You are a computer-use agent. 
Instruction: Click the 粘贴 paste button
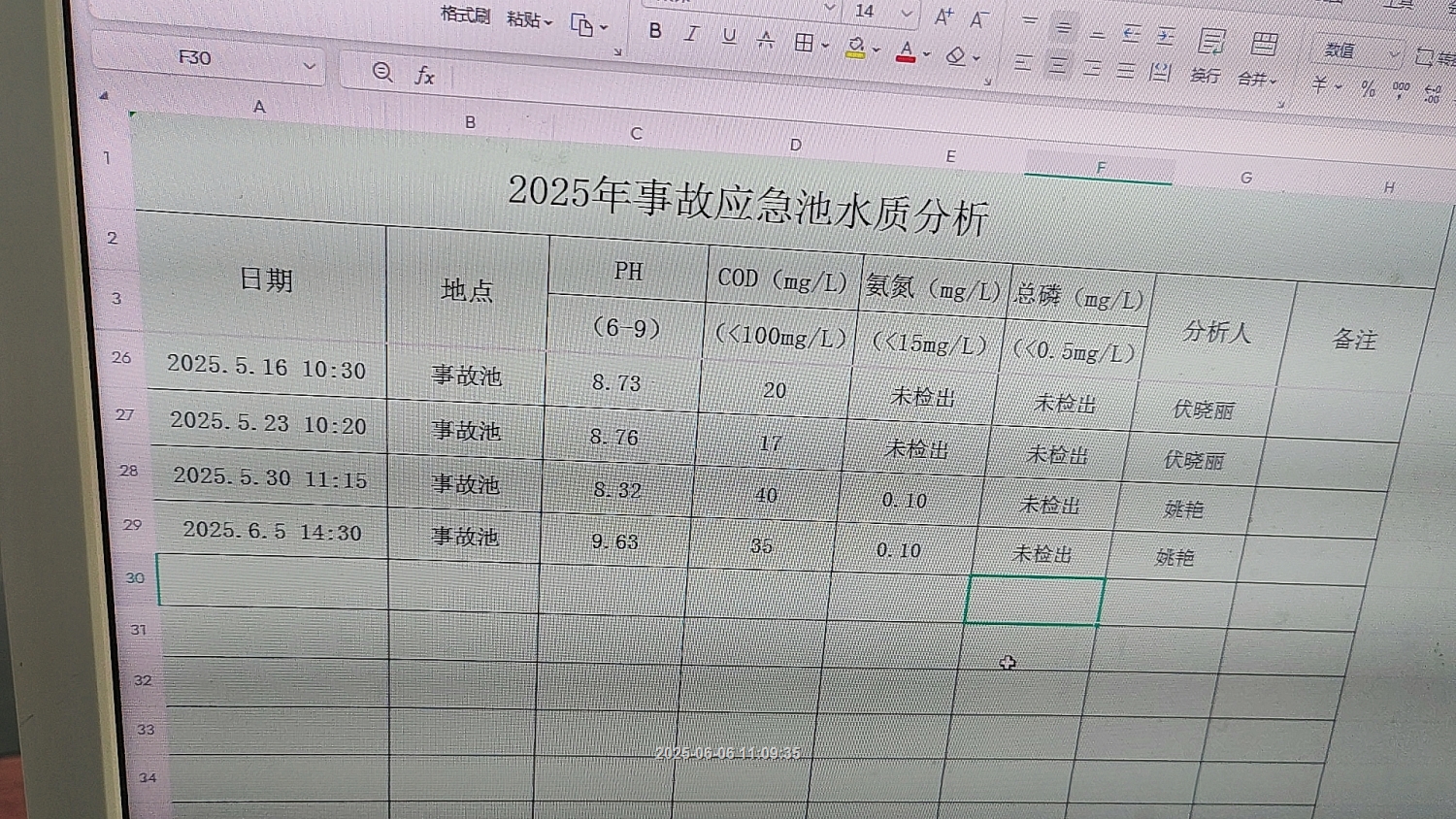524,19
